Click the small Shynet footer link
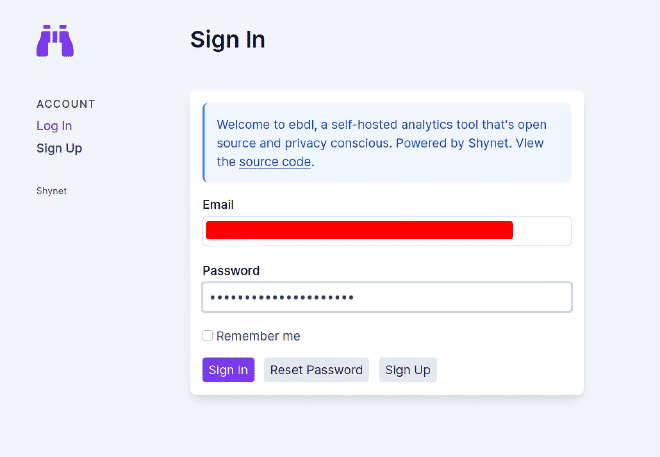The height and width of the screenshot is (457, 660). 51,191
